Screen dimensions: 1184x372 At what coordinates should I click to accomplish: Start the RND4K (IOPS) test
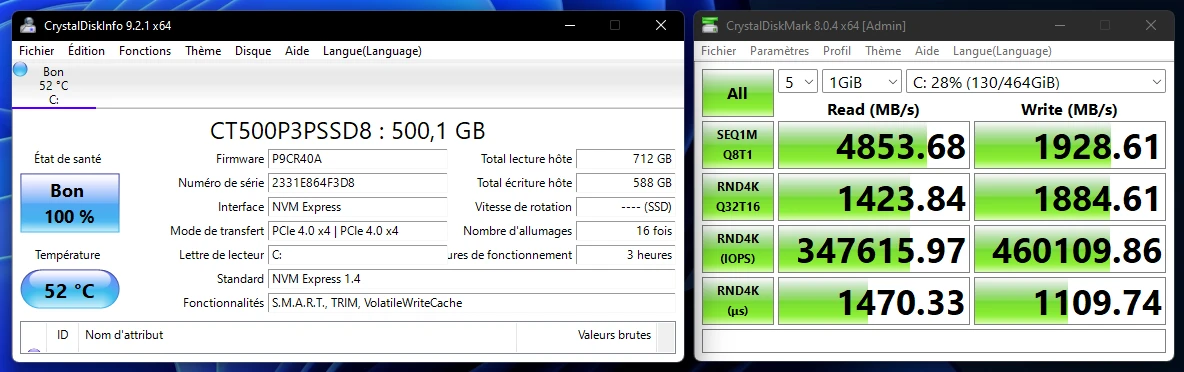click(737, 249)
